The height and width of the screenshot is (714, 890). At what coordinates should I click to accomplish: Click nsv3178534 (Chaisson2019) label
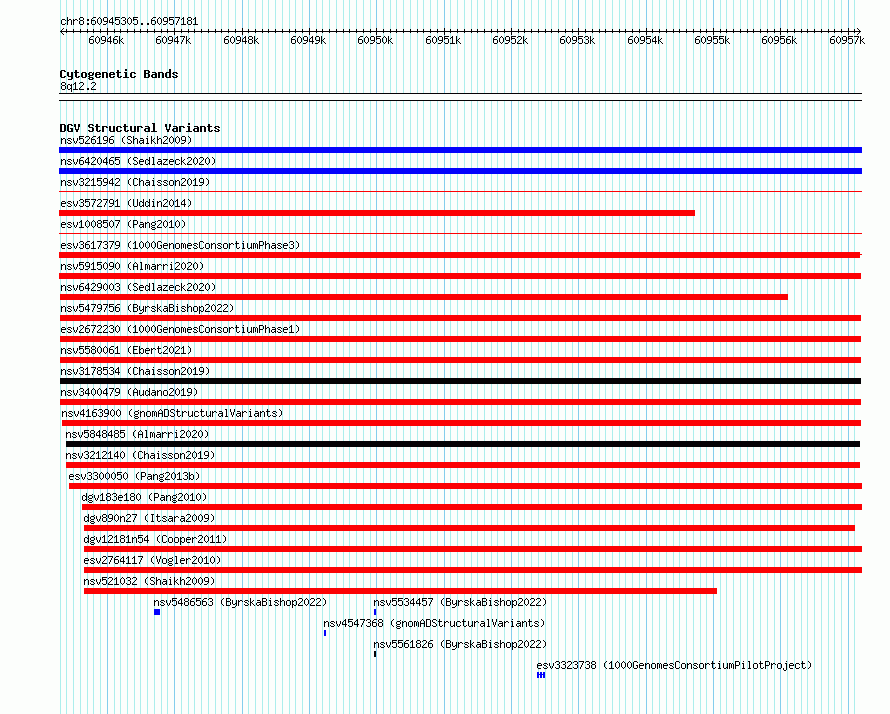pos(135,371)
